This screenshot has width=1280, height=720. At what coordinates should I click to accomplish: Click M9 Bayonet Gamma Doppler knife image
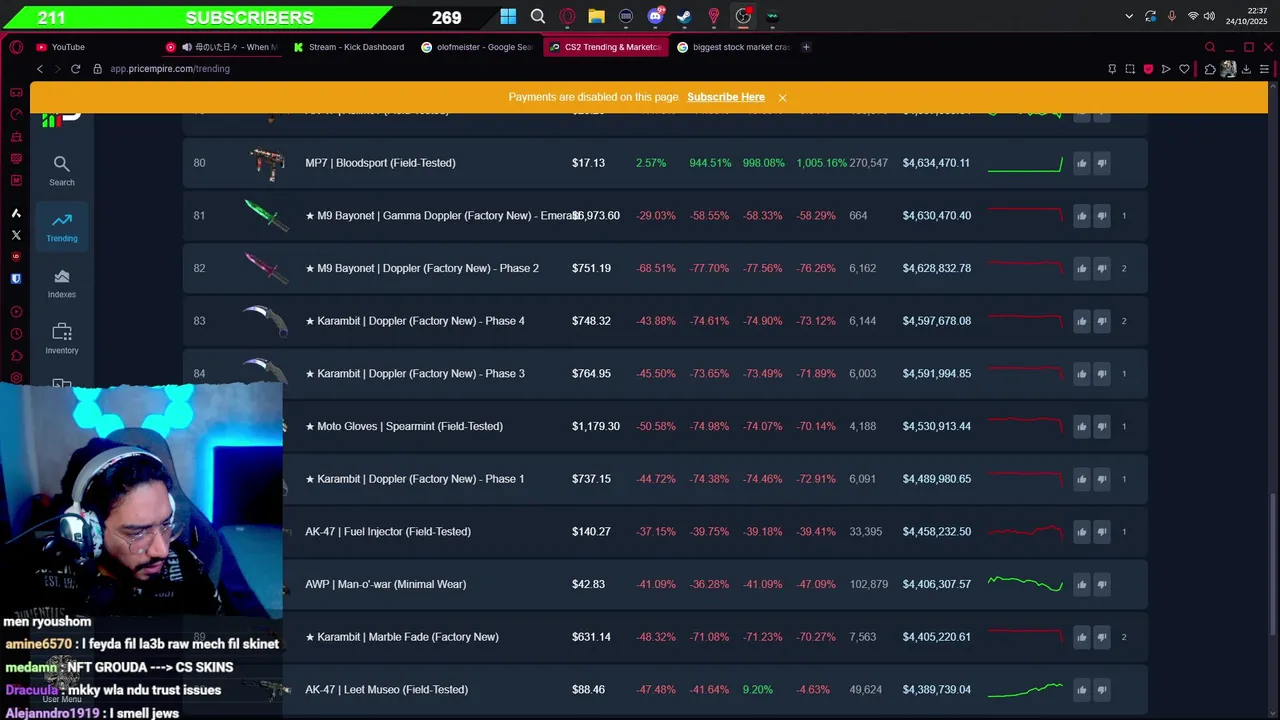point(266,215)
